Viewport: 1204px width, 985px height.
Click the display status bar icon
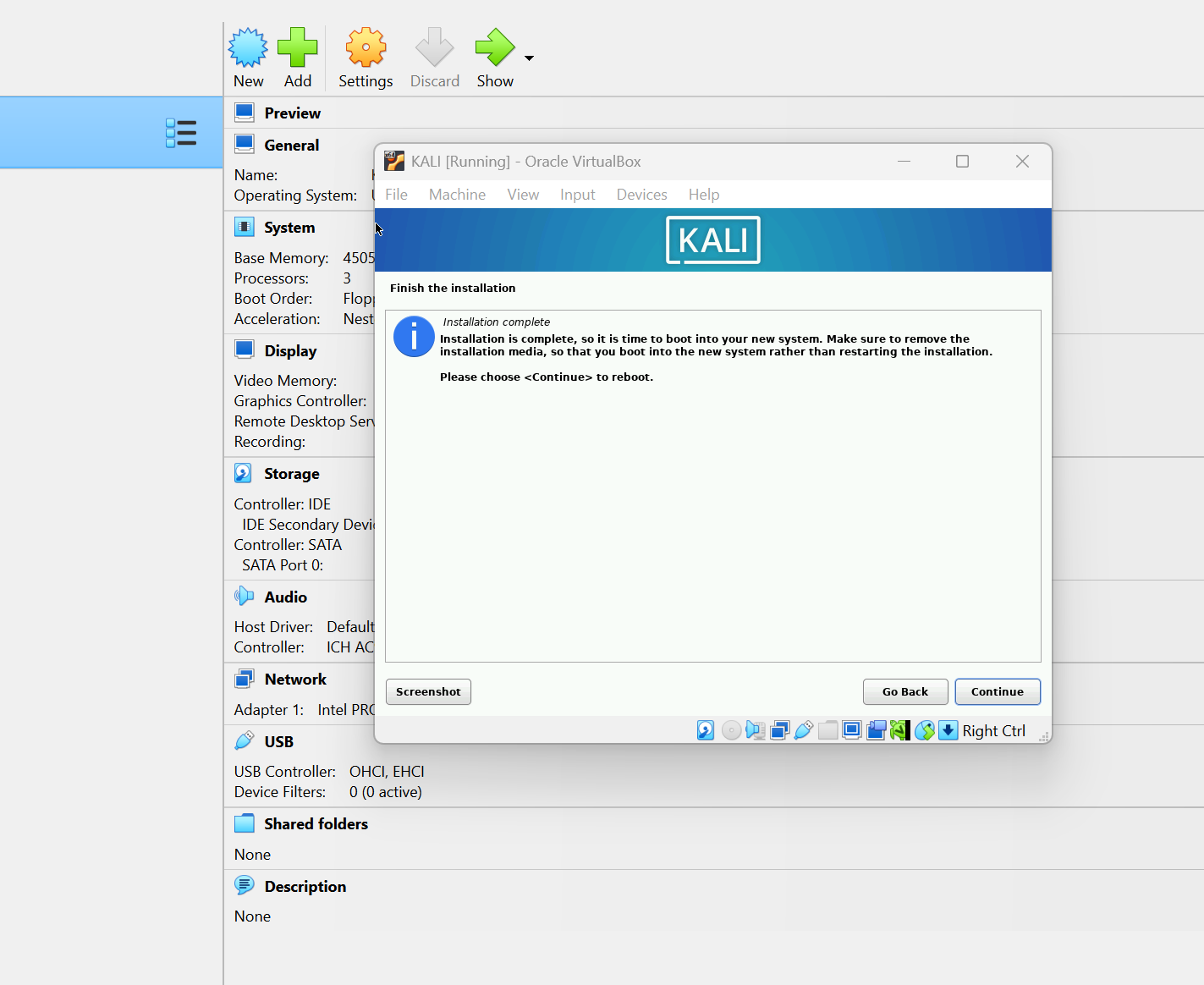[x=852, y=730]
